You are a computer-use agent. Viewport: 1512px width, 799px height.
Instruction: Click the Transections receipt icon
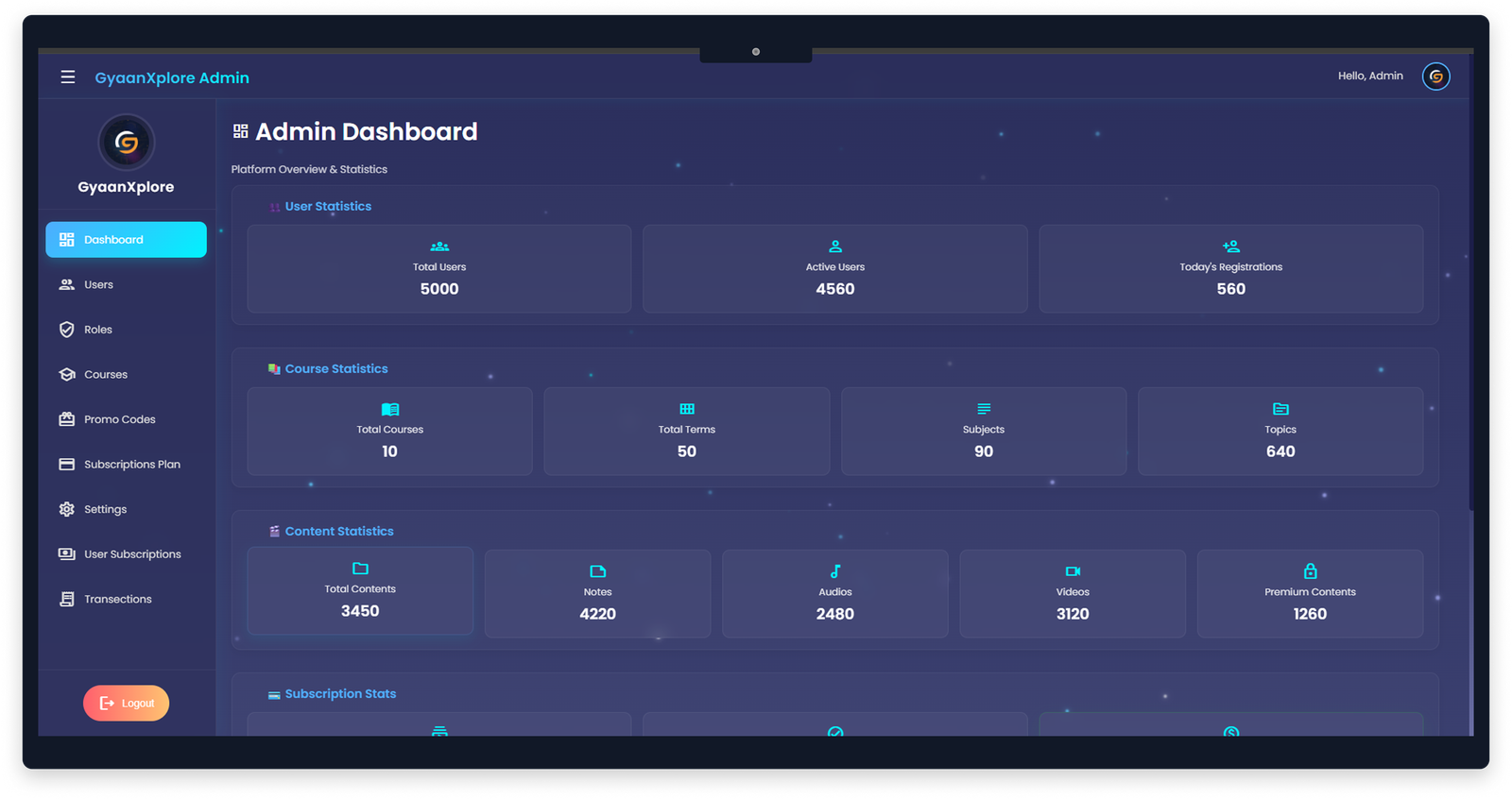pyautogui.click(x=67, y=599)
